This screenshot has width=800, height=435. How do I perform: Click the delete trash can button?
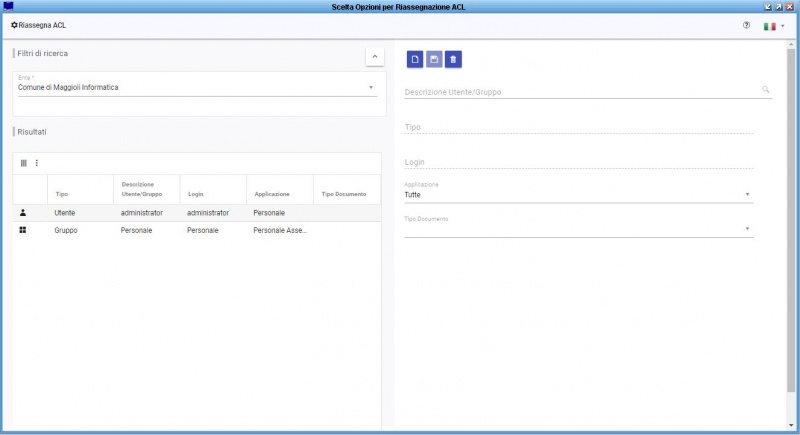(x=453, y=60)
